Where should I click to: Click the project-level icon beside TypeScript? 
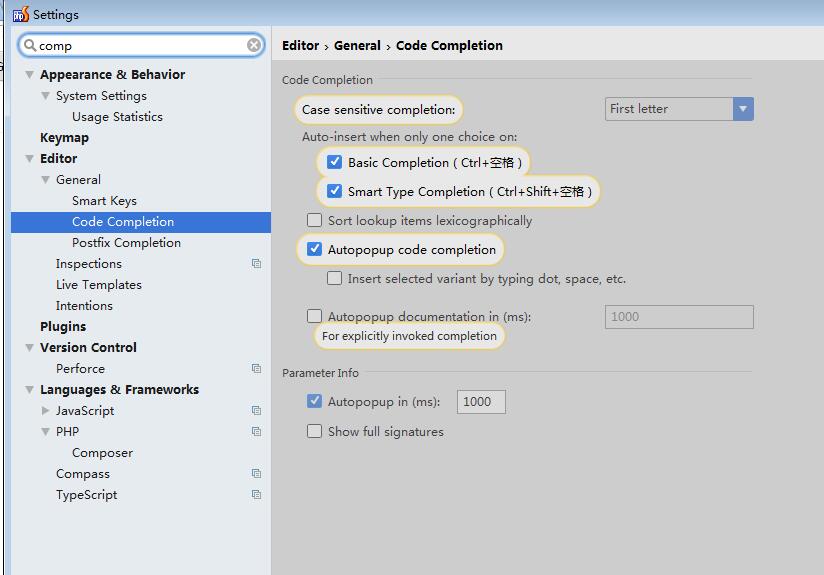[256, 495]
